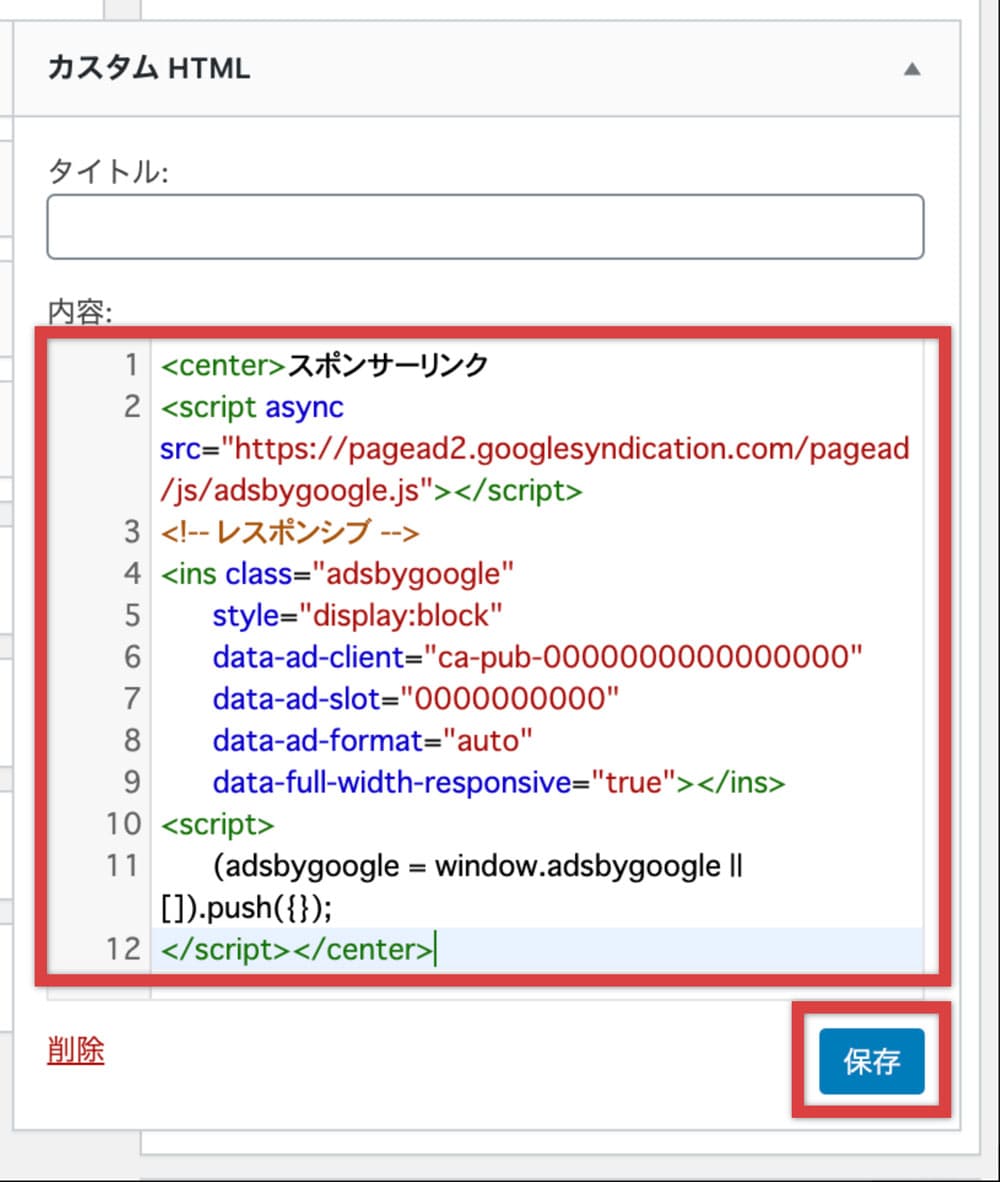Click the 'data-ad-format="auto"' line
The image size is (1000, 1182).
372,741
